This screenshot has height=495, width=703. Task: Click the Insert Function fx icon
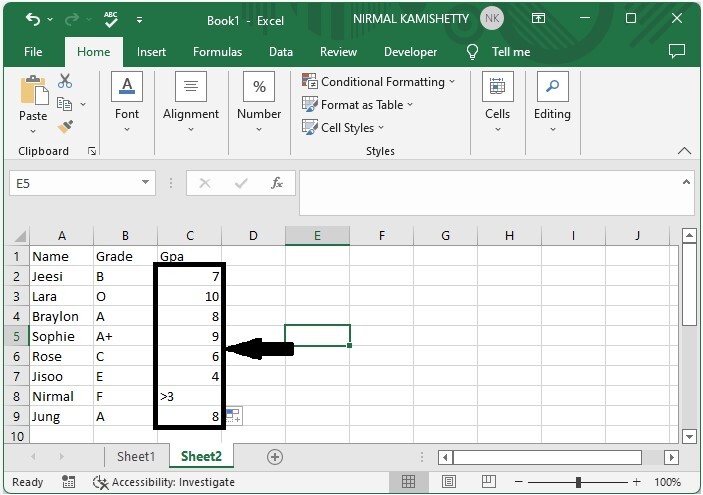(x=277, y=183)
